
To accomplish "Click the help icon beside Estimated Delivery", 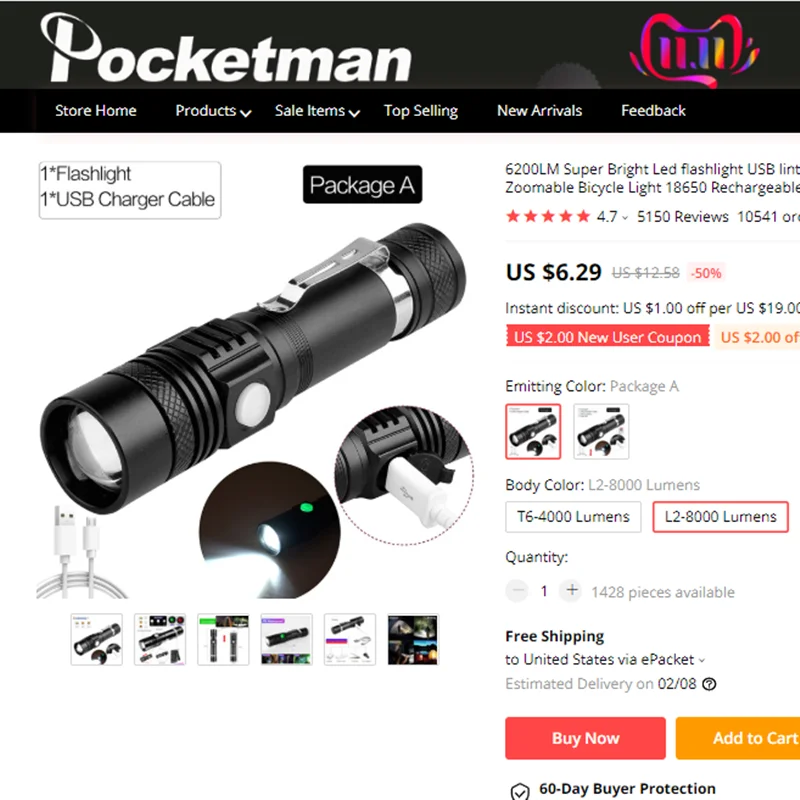I will pos(709,684).
